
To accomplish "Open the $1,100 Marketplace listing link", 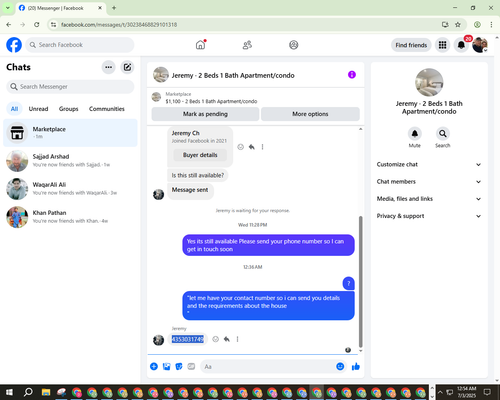I will [211, 101].
